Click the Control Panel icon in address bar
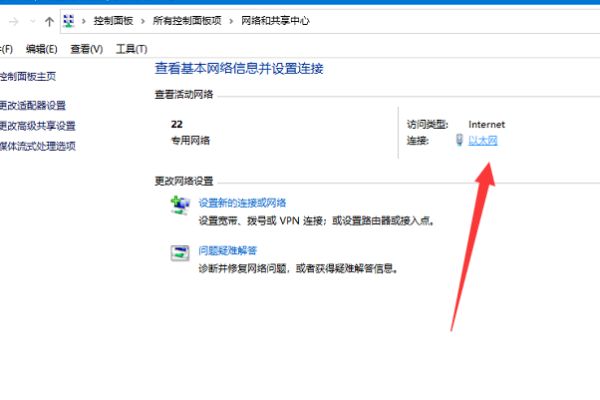600x400 pixels. pyautogui.click(x=68, y=21)
